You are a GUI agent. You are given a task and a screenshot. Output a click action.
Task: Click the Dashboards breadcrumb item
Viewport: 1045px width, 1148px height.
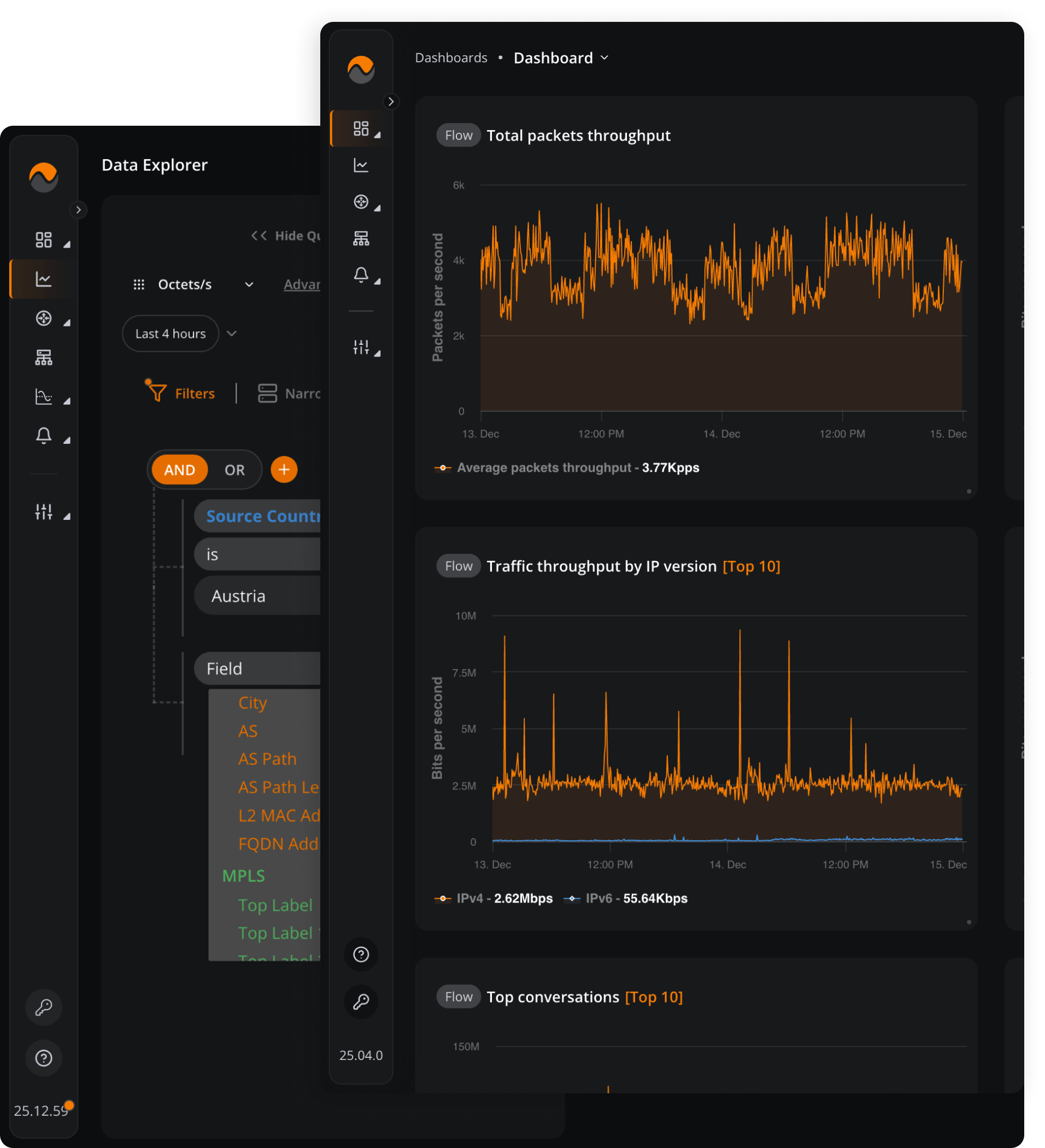(451, 57)
